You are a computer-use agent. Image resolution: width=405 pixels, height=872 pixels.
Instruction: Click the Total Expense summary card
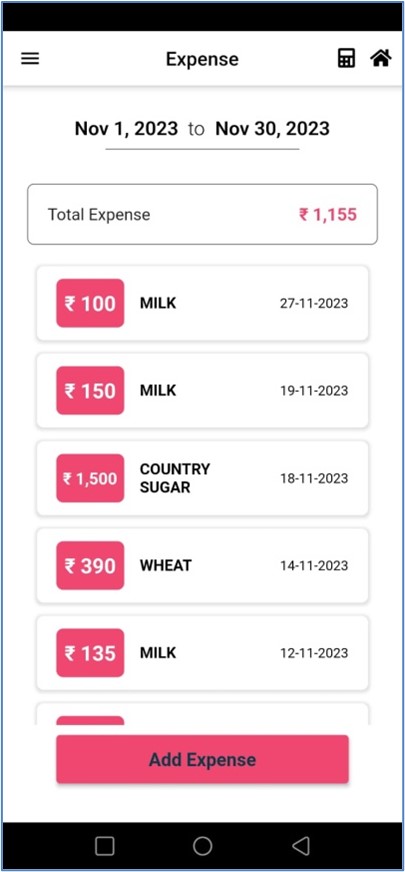(x=202, y=214)
